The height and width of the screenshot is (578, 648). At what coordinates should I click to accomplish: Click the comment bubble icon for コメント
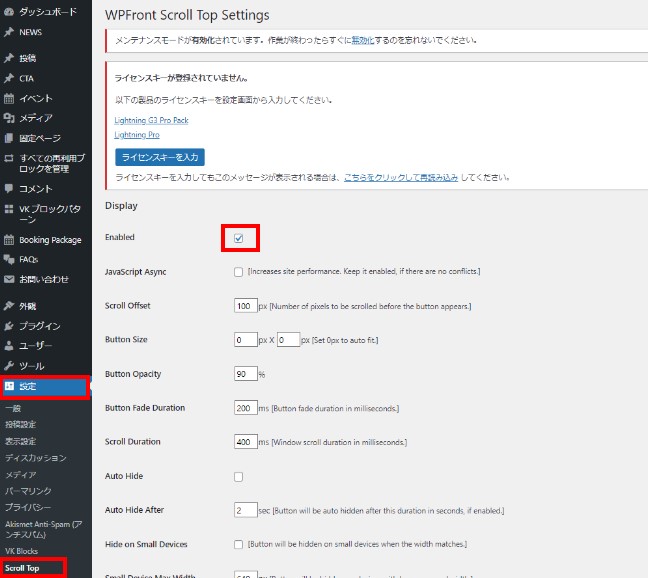tap(9, 188)
